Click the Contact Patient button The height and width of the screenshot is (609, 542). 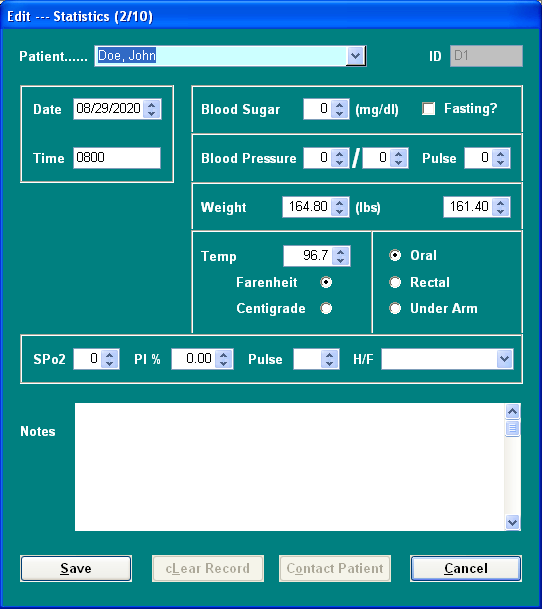coord(335,569)
